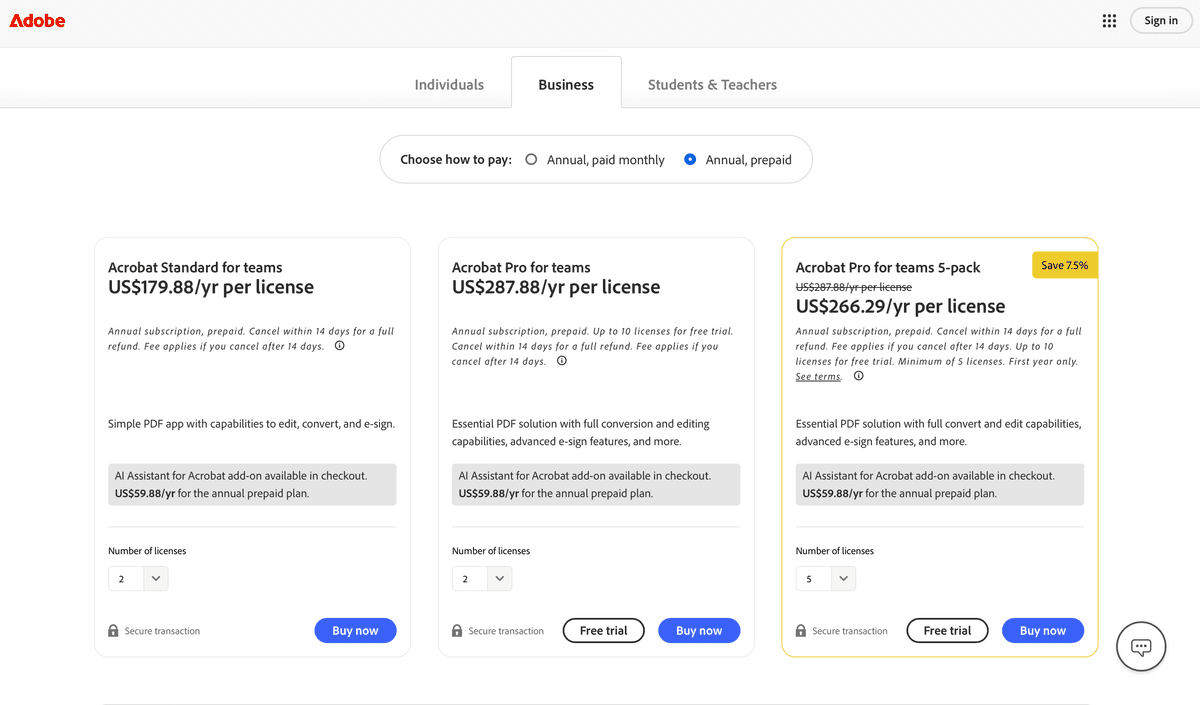Select Annual, prepaid option

tap(738, 160)
